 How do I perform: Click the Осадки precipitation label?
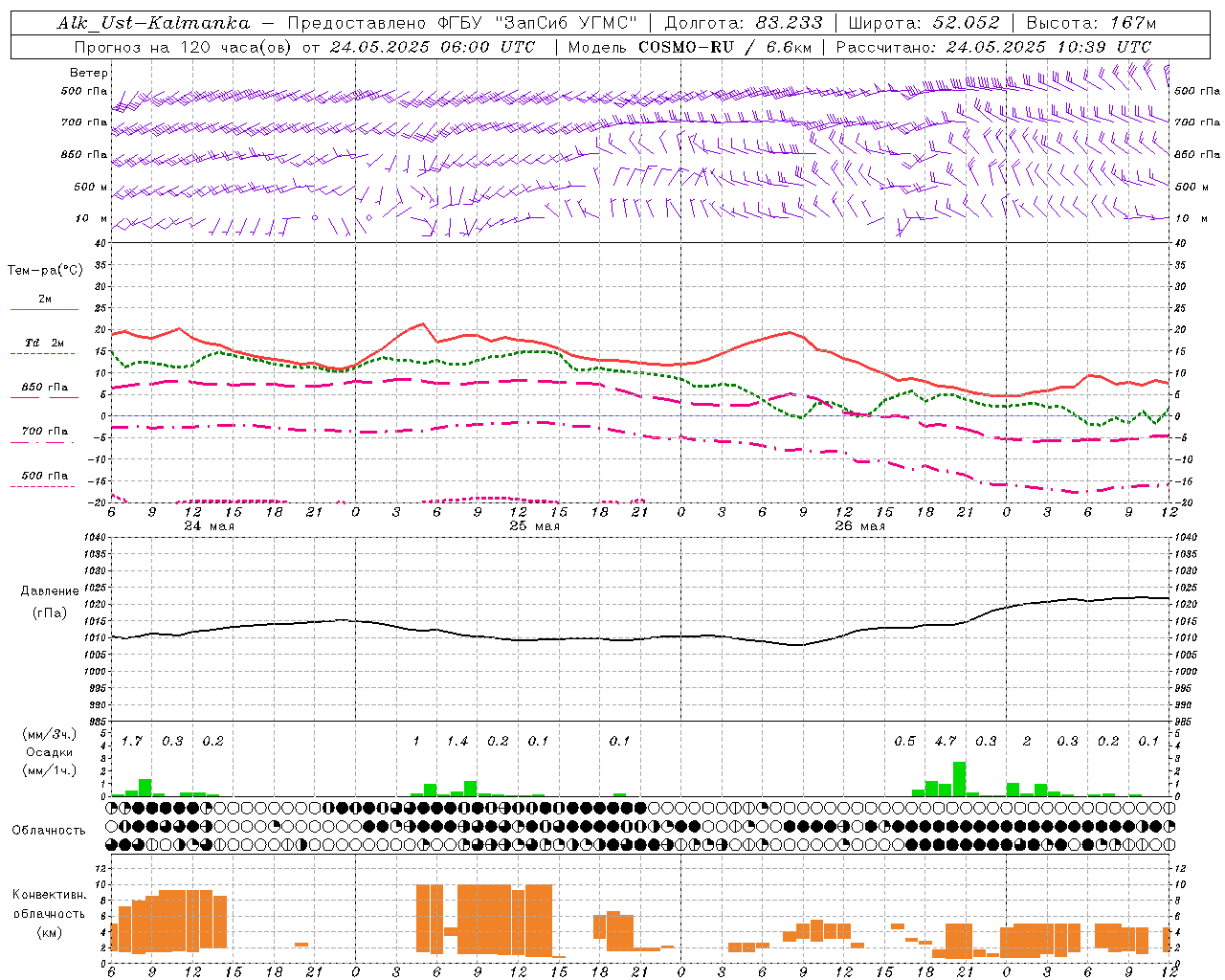[x=51, y=752]
